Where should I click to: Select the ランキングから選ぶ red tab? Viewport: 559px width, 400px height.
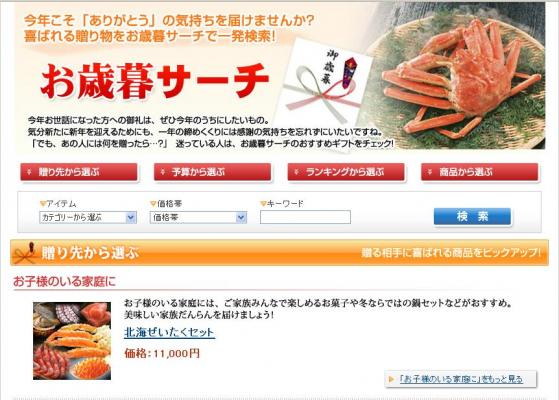click(346, 172)
